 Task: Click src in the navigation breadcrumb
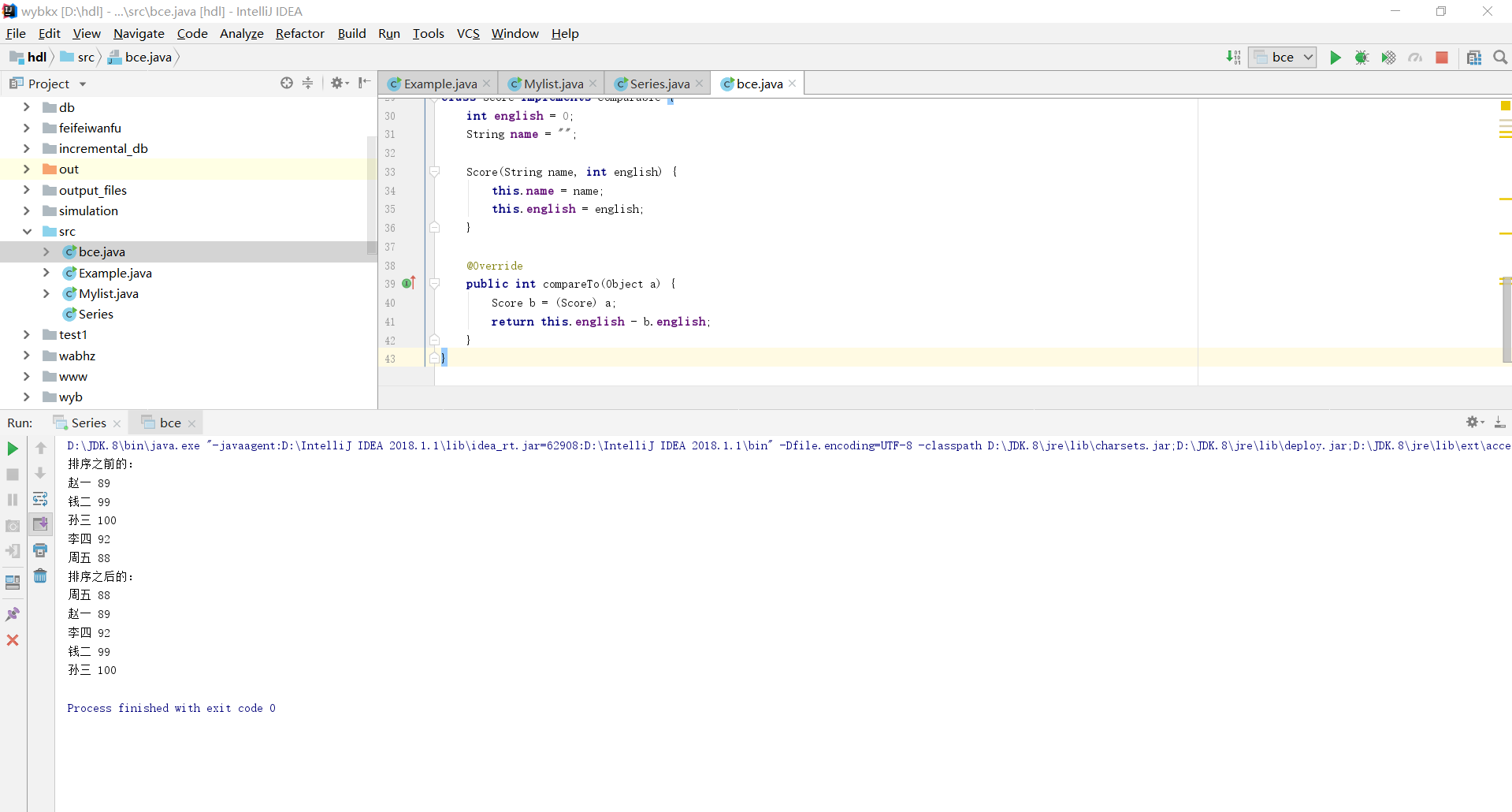click(77, 57)
